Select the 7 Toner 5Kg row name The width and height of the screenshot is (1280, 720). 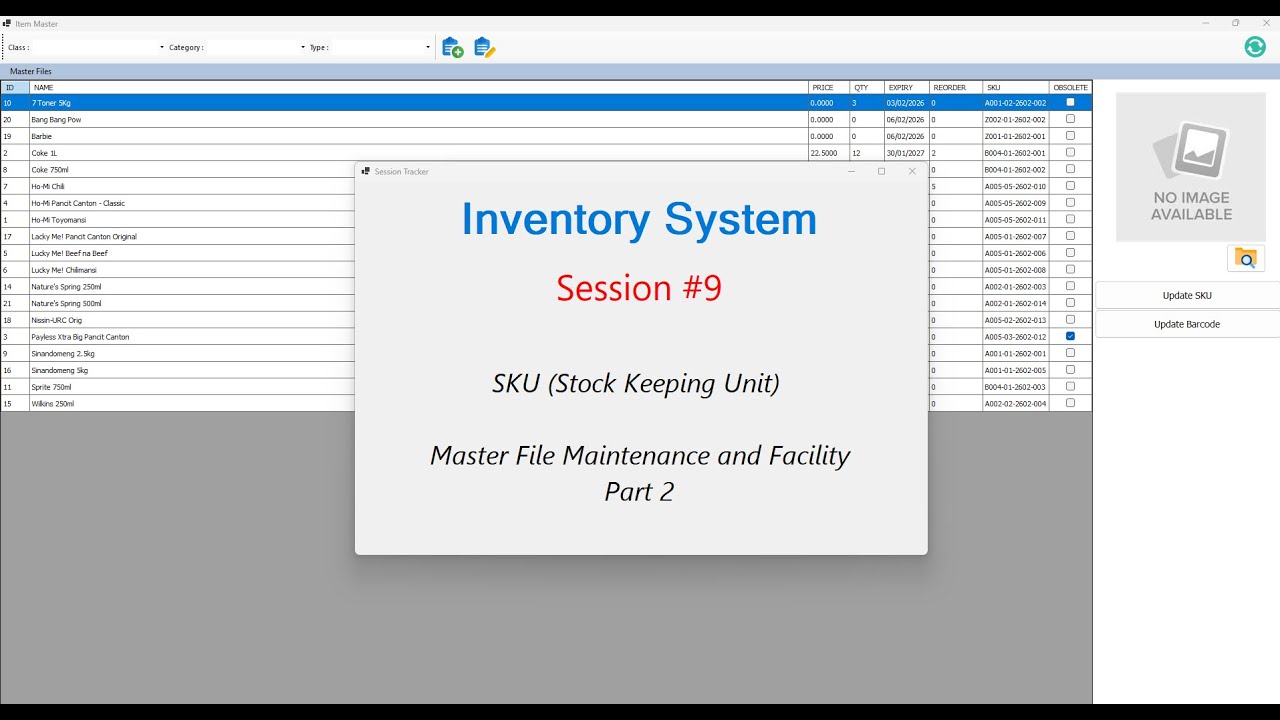click(51, 103)
